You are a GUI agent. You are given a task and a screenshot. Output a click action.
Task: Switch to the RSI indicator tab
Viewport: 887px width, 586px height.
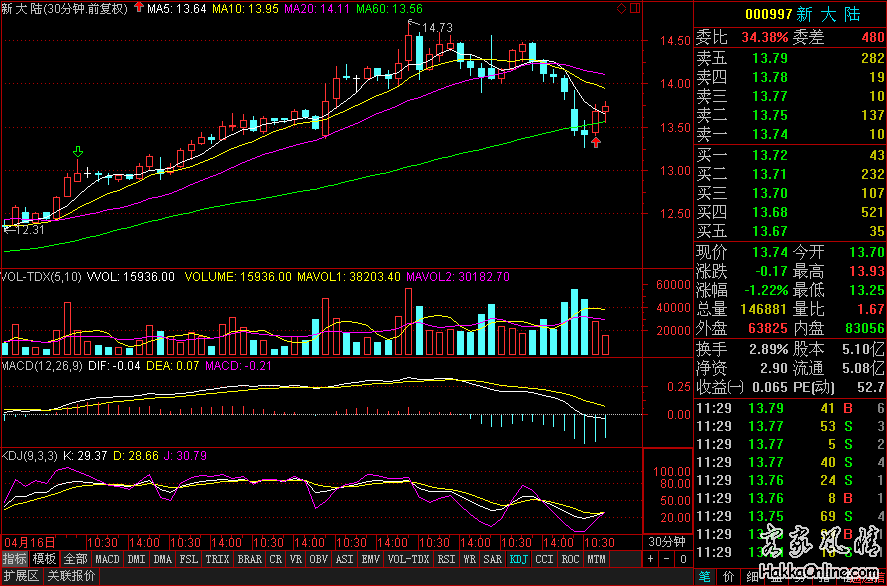click(x=447, y=559)
